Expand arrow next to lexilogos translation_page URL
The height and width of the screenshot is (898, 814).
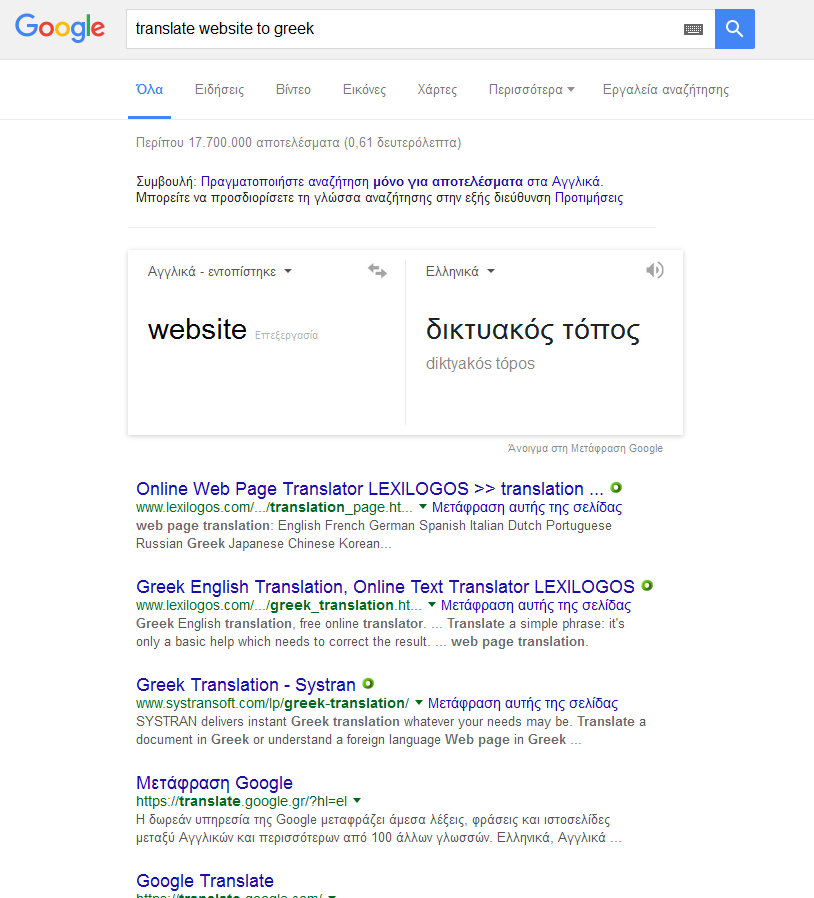click(x=423, y=507)
